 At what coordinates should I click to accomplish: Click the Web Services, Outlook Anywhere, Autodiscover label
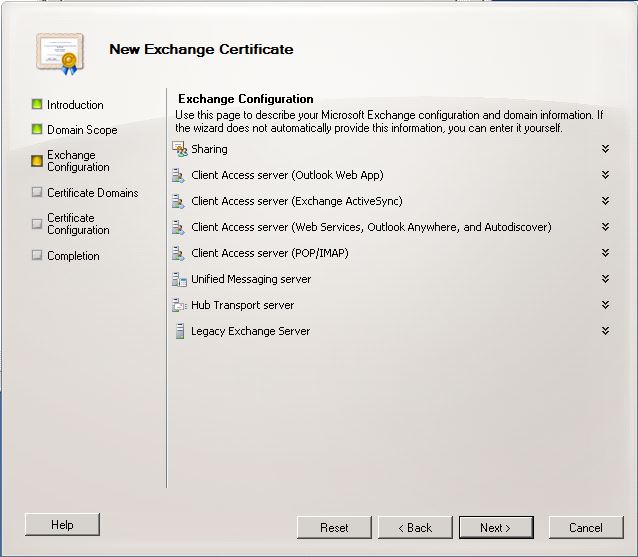click(371, 227)
